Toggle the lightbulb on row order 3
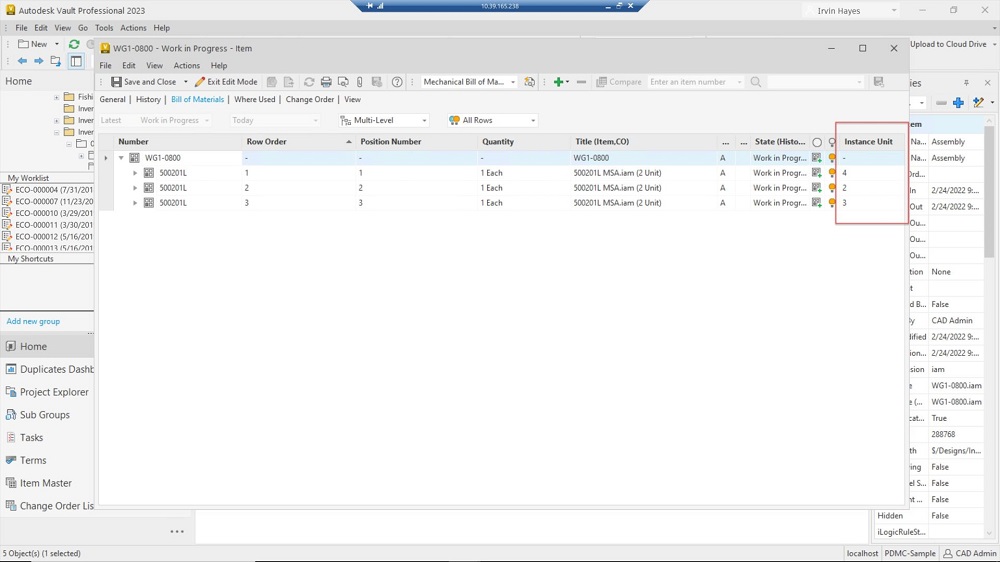 coord(832,203)
